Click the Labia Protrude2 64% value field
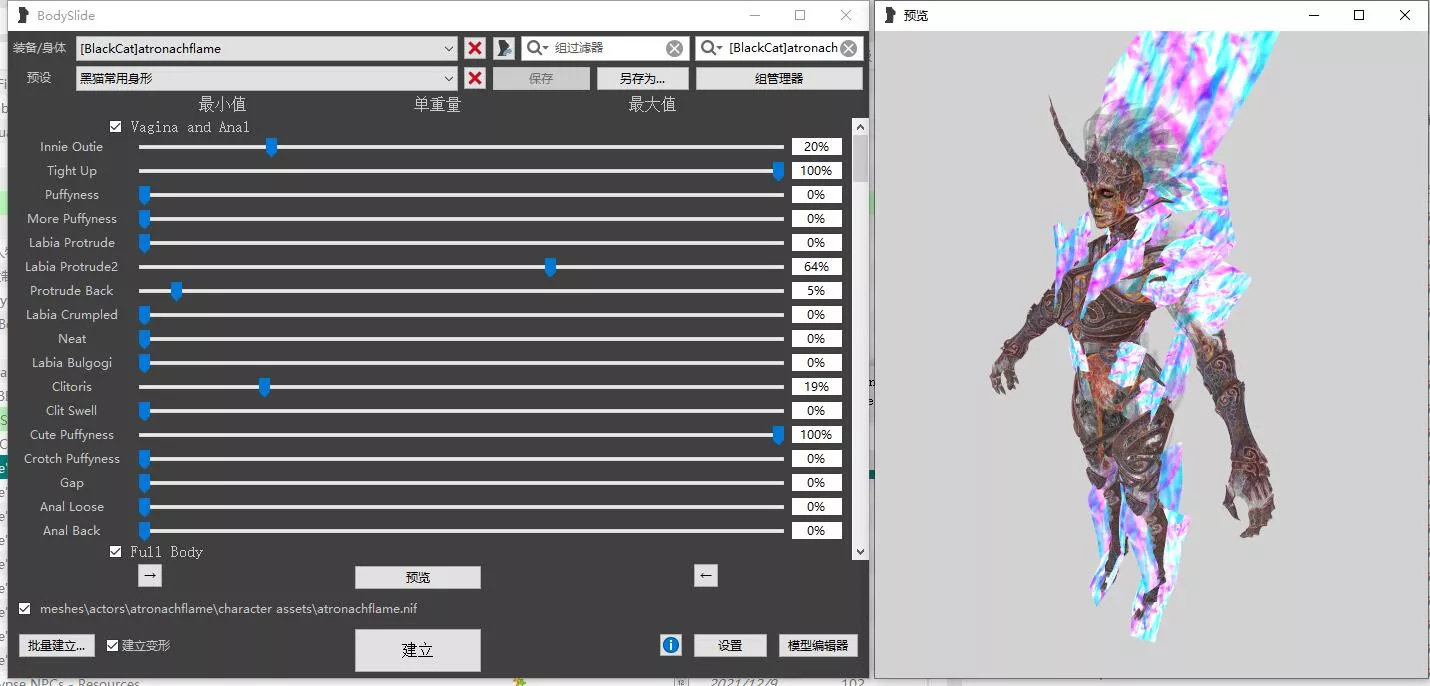Viewport: 1430px width, 686px height. (x=816, y=267)
